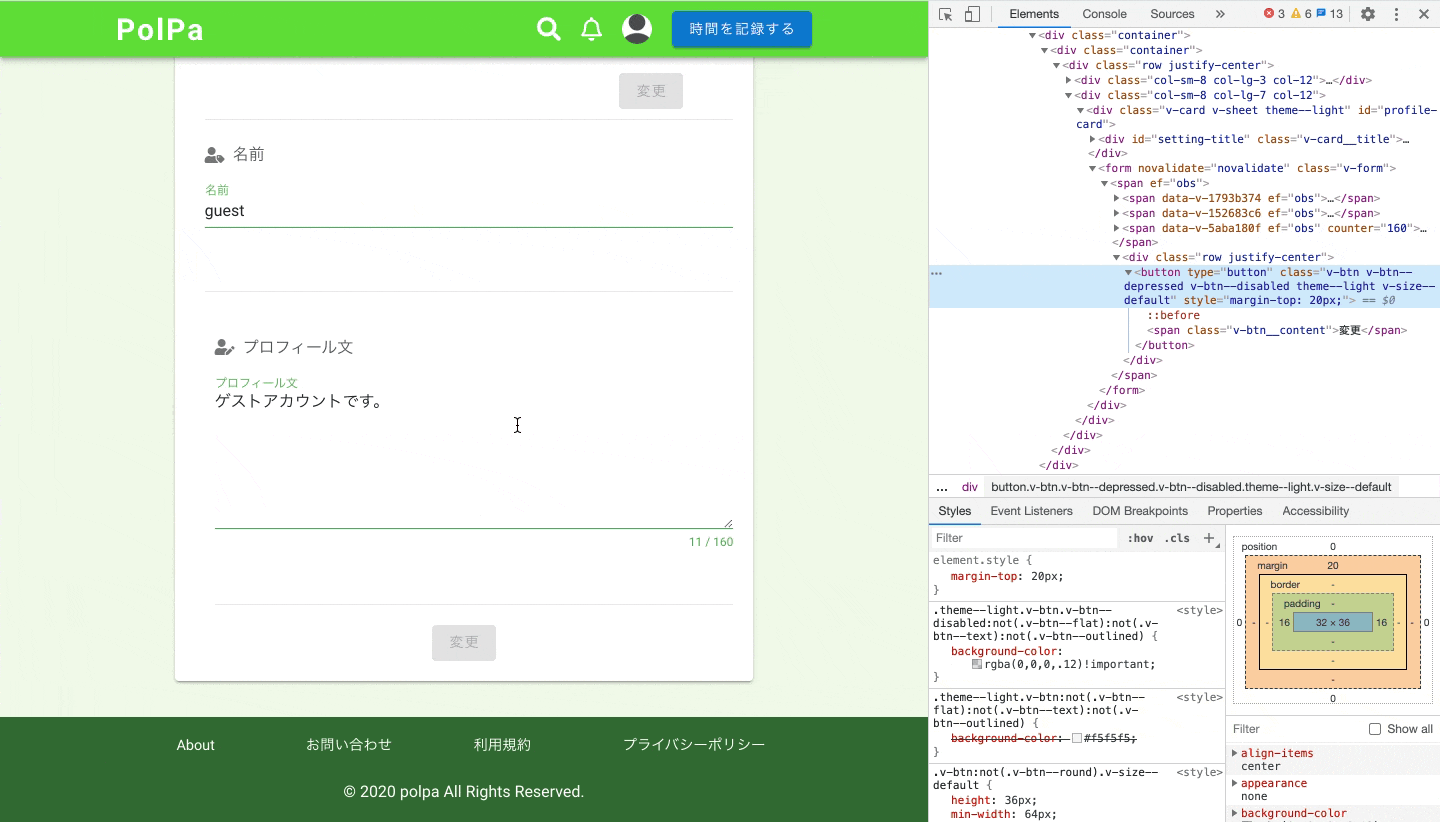
Task: Expand the div id setting-title node
Action: [1093, 139]
